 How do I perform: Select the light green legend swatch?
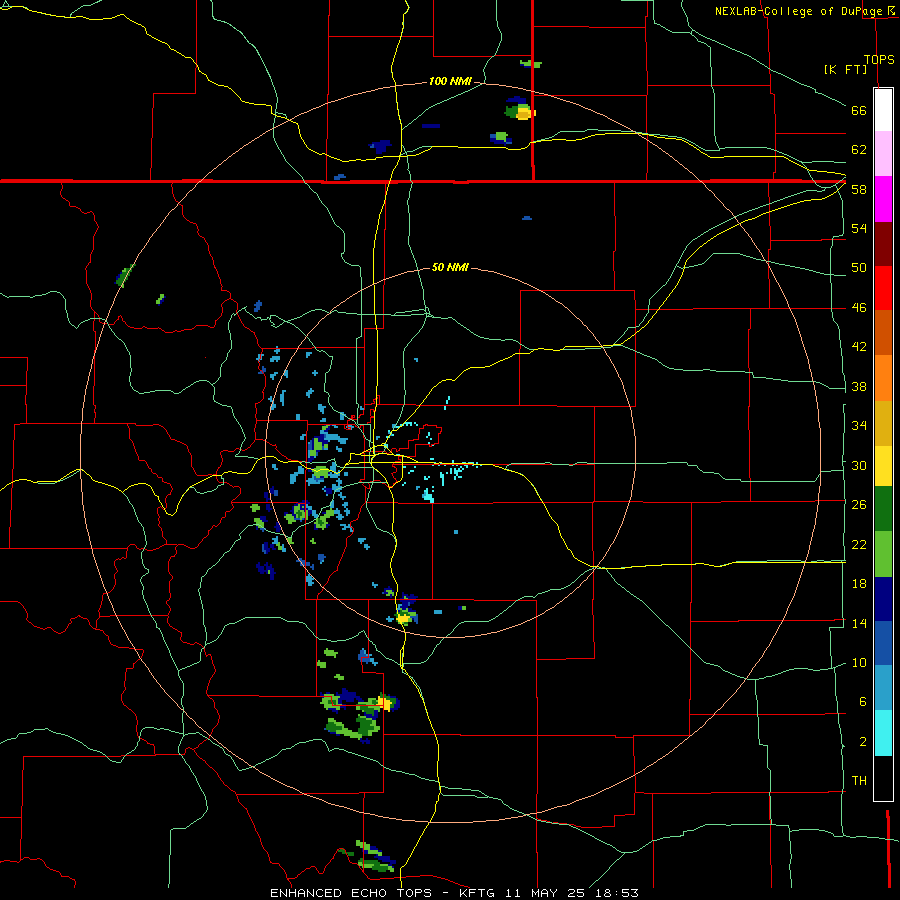(x=883, y=554)
